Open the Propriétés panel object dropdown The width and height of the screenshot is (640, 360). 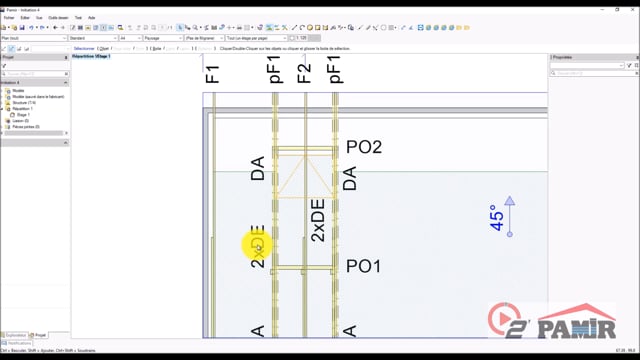[x=587, y=65]
